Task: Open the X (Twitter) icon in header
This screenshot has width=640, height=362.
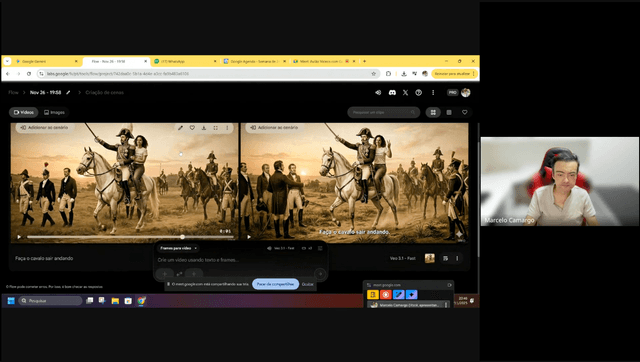Action: pos(405,93)
